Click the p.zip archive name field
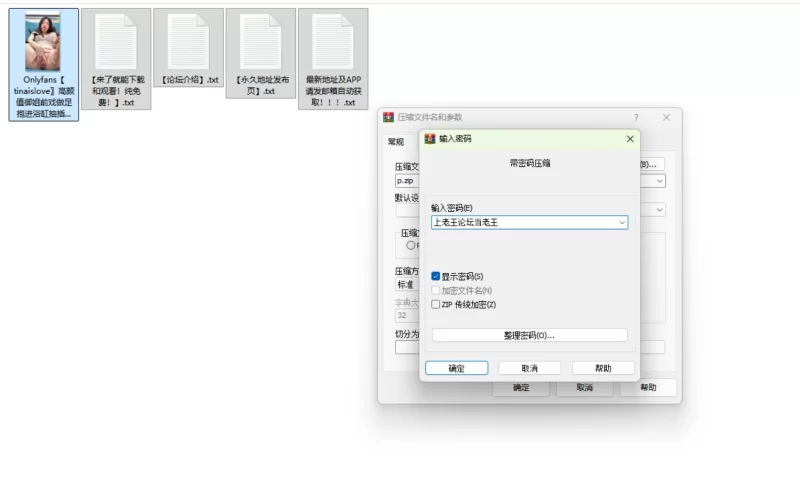 (407, 181)
